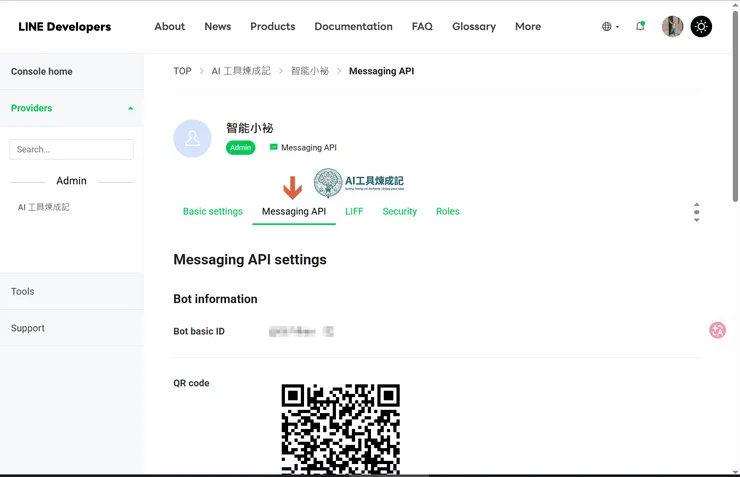Click the Admin label in the sidebar
Viewport: 740px width, 477px height.
click(x=71, y=181)
